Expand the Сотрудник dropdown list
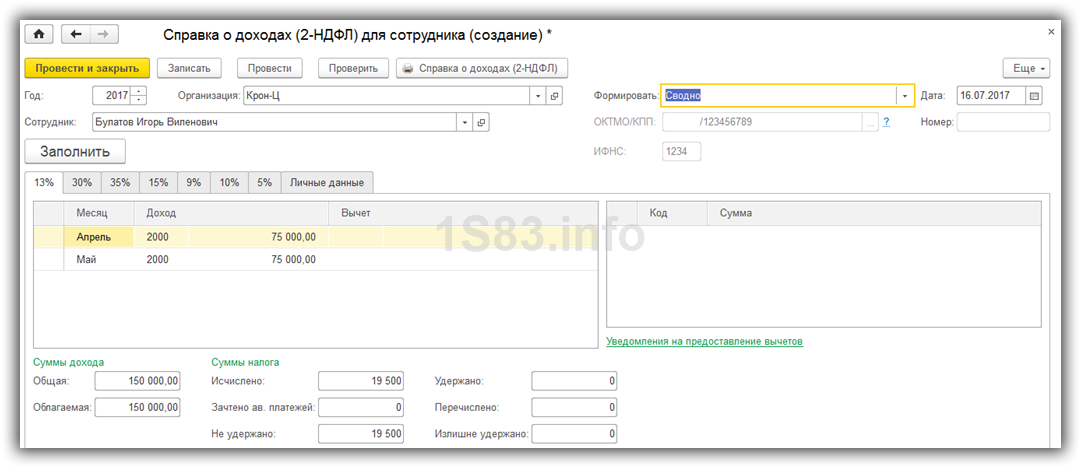 click(x=464, y=122)
